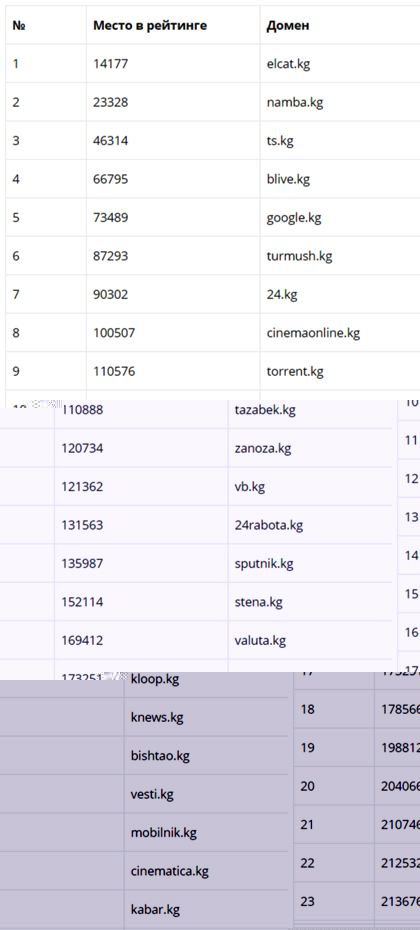
Task: Click rank value 90302
Action: [x=110, y=295]
